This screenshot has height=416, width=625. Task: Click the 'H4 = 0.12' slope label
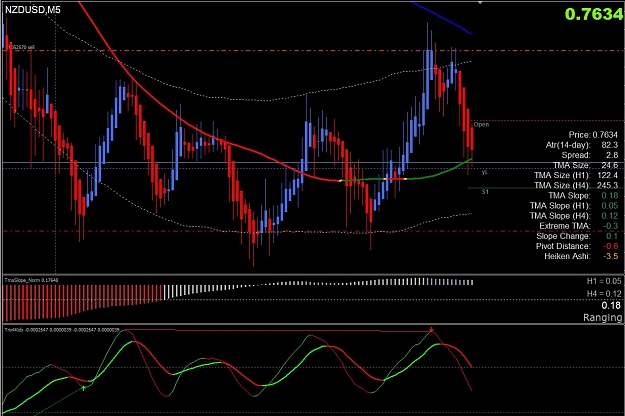[x=604, y=294]
